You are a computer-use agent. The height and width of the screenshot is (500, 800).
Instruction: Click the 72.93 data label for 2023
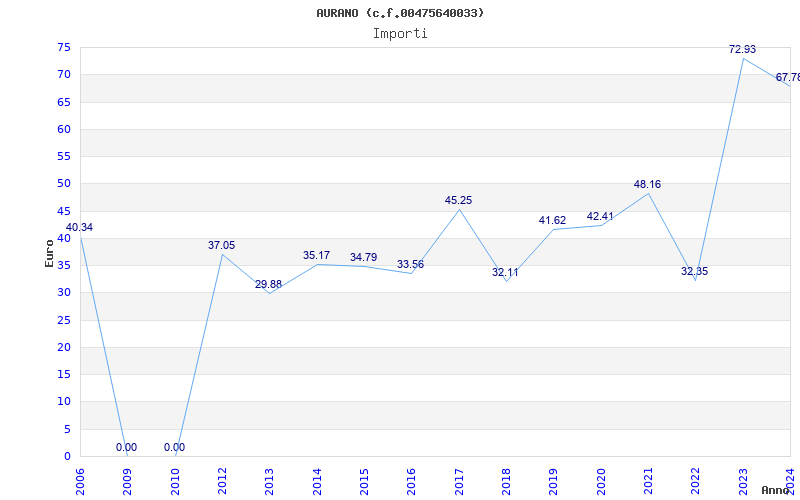coord(742,49)
